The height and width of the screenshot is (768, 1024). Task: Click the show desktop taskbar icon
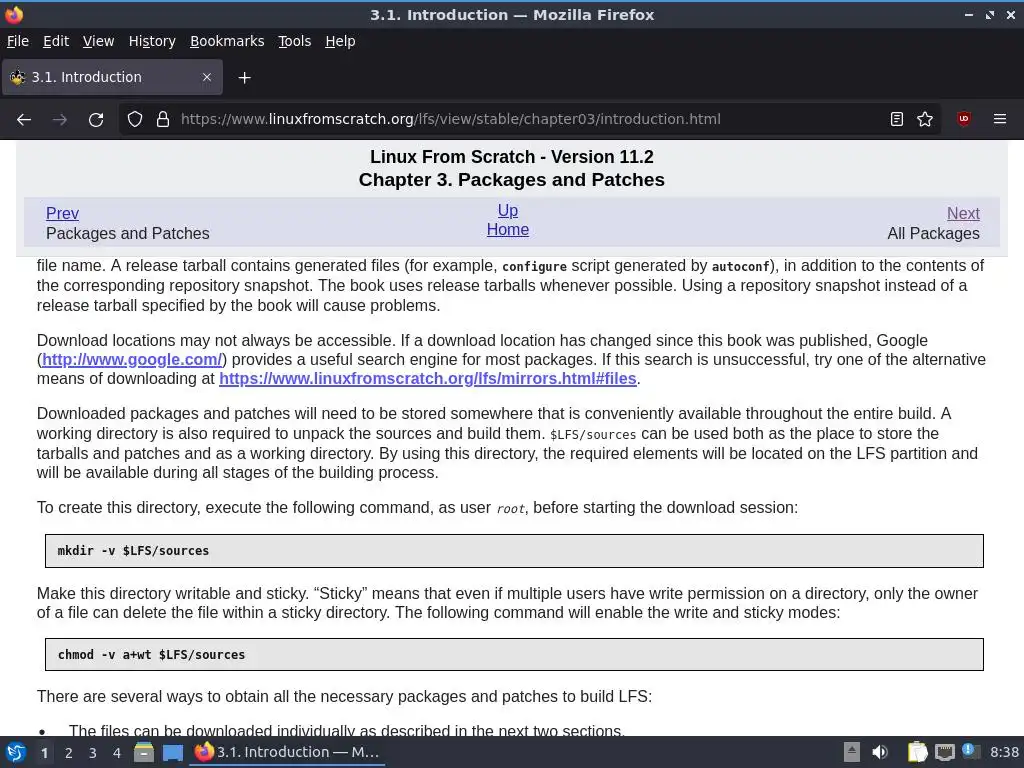point(172,752)
